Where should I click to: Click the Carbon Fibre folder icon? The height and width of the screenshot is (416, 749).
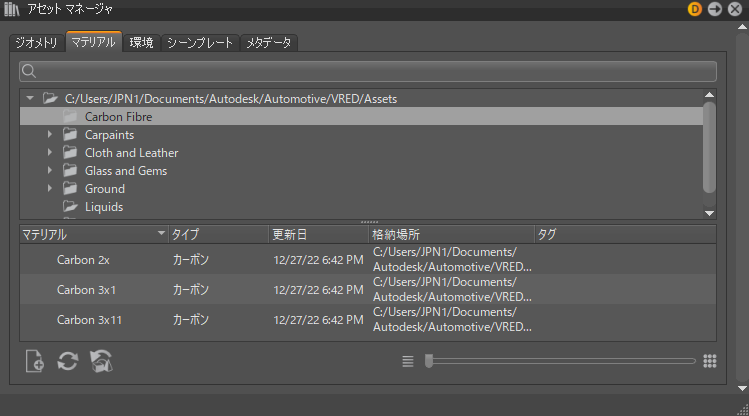point(70,117)
